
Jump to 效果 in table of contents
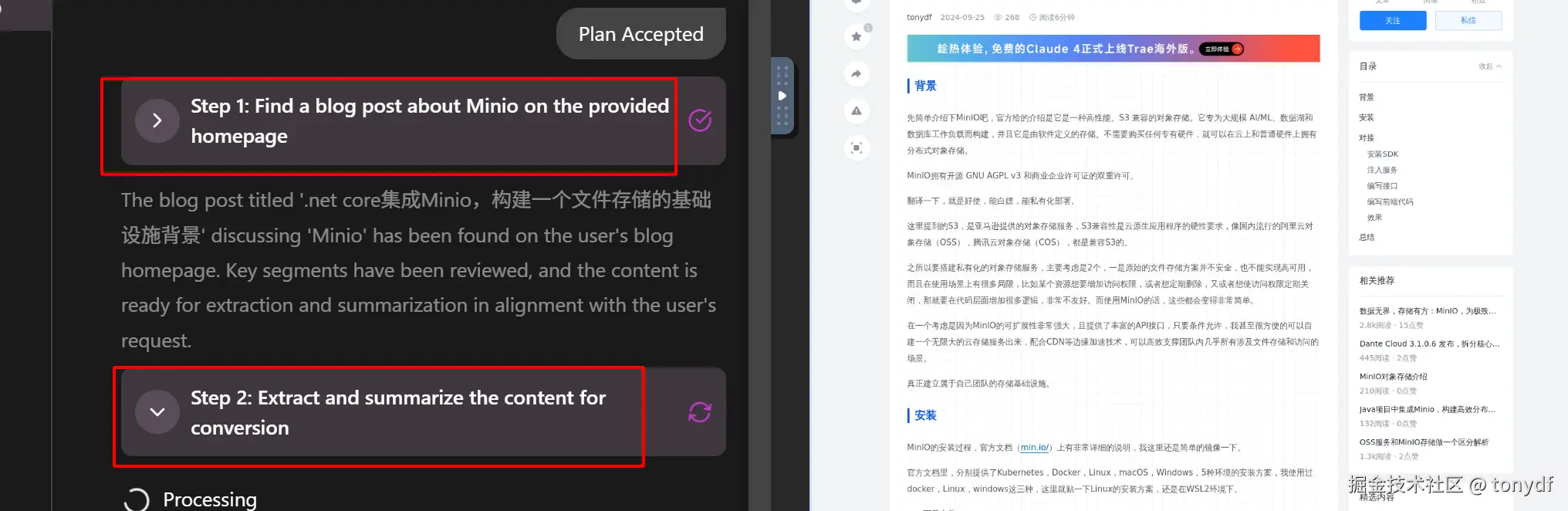click(x=1375, y=218)
